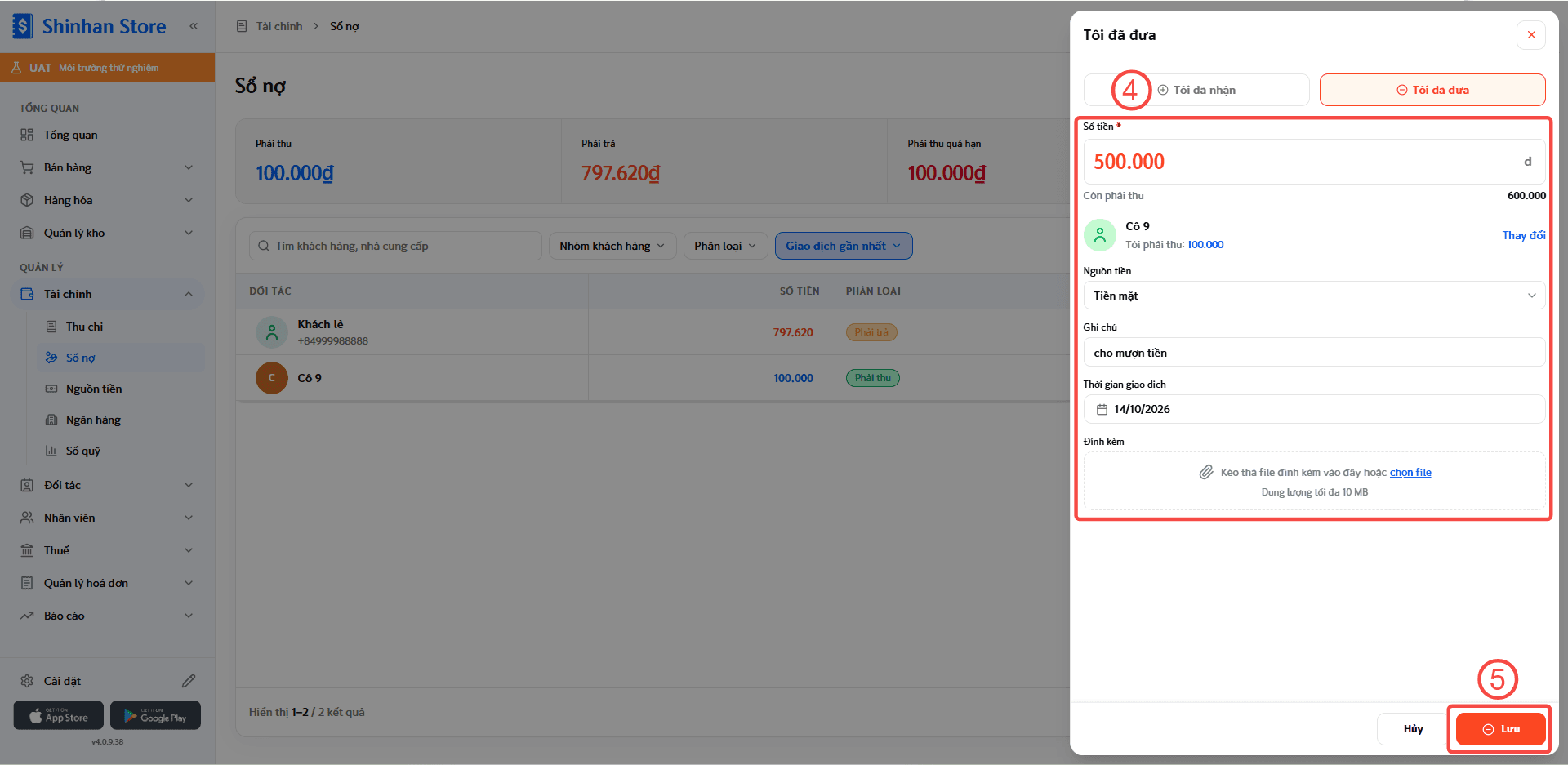This screenshot has height=765, width=1568.
Task: Open Sổ nợ menu item
Action: pos(121,358)
